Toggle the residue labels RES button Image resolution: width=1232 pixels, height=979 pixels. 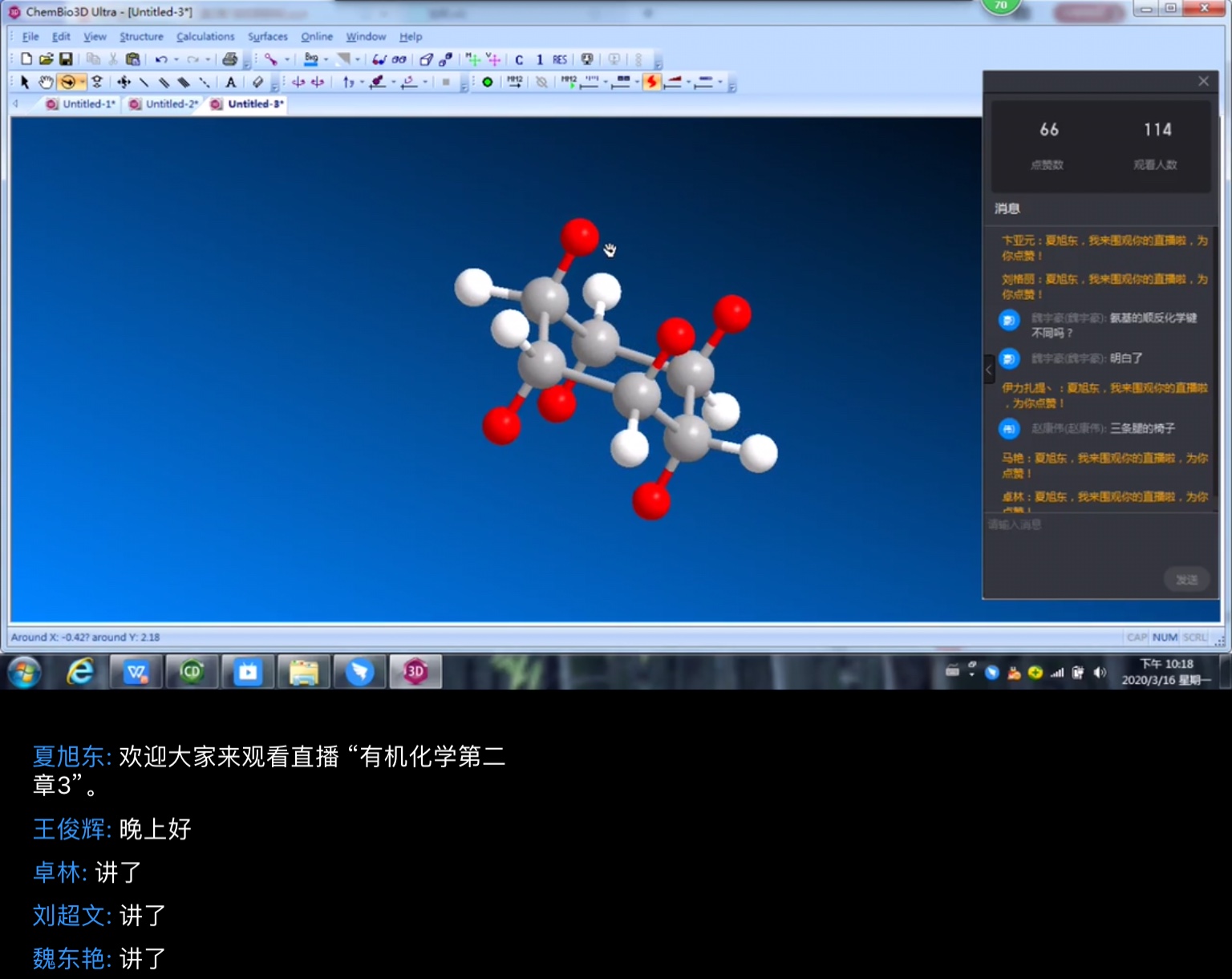[560, 59]
